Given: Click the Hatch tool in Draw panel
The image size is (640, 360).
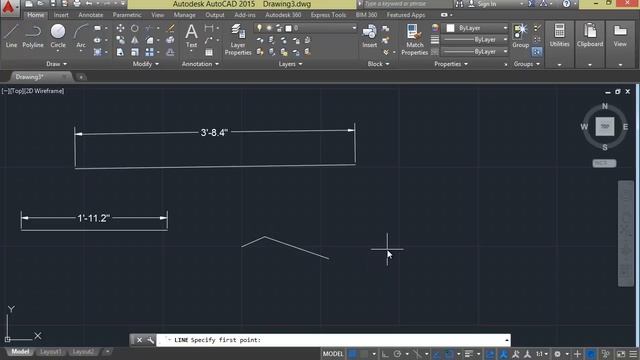Looking at the screenshot, I should point(98,52).
